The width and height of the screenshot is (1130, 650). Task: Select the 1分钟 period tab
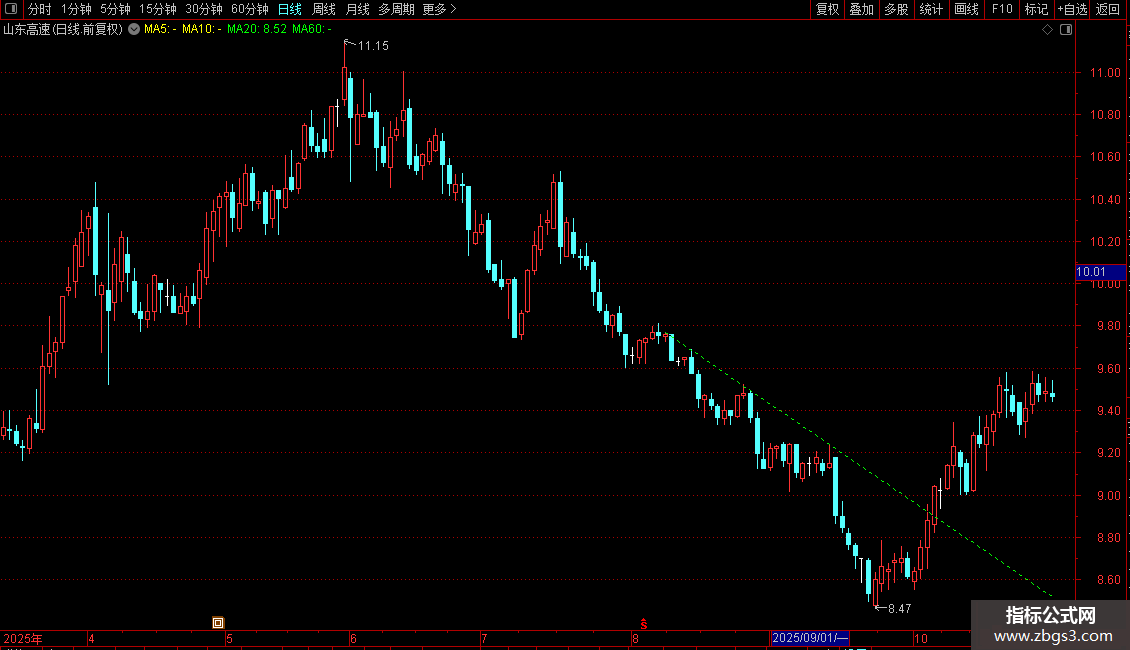(x=76, y=9)
